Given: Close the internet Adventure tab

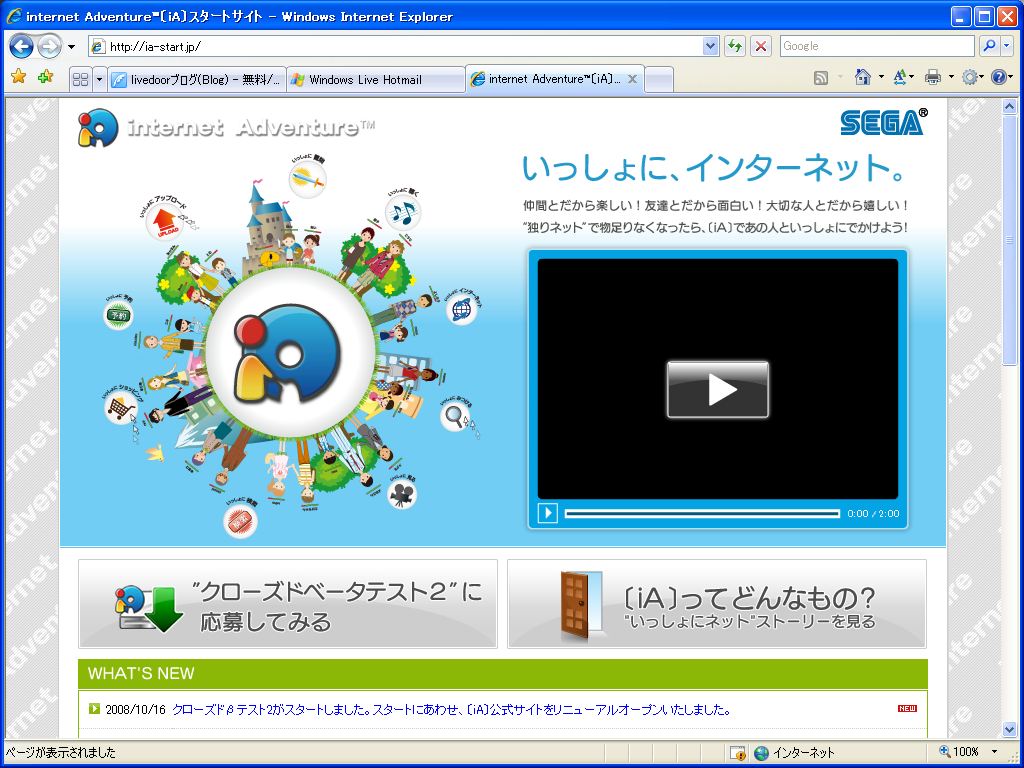Looking at the screenshot, I should tap(632, 79).
